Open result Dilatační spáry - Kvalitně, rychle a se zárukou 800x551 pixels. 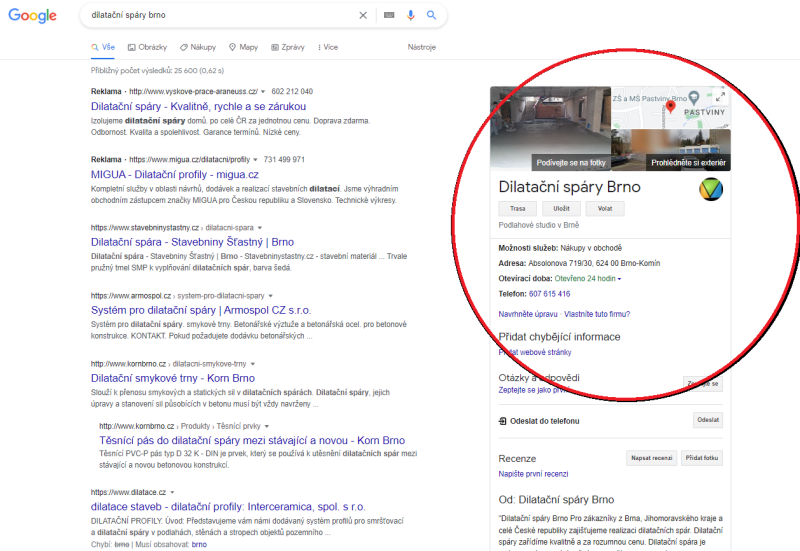pyautogui.click(x=198, y=106)
